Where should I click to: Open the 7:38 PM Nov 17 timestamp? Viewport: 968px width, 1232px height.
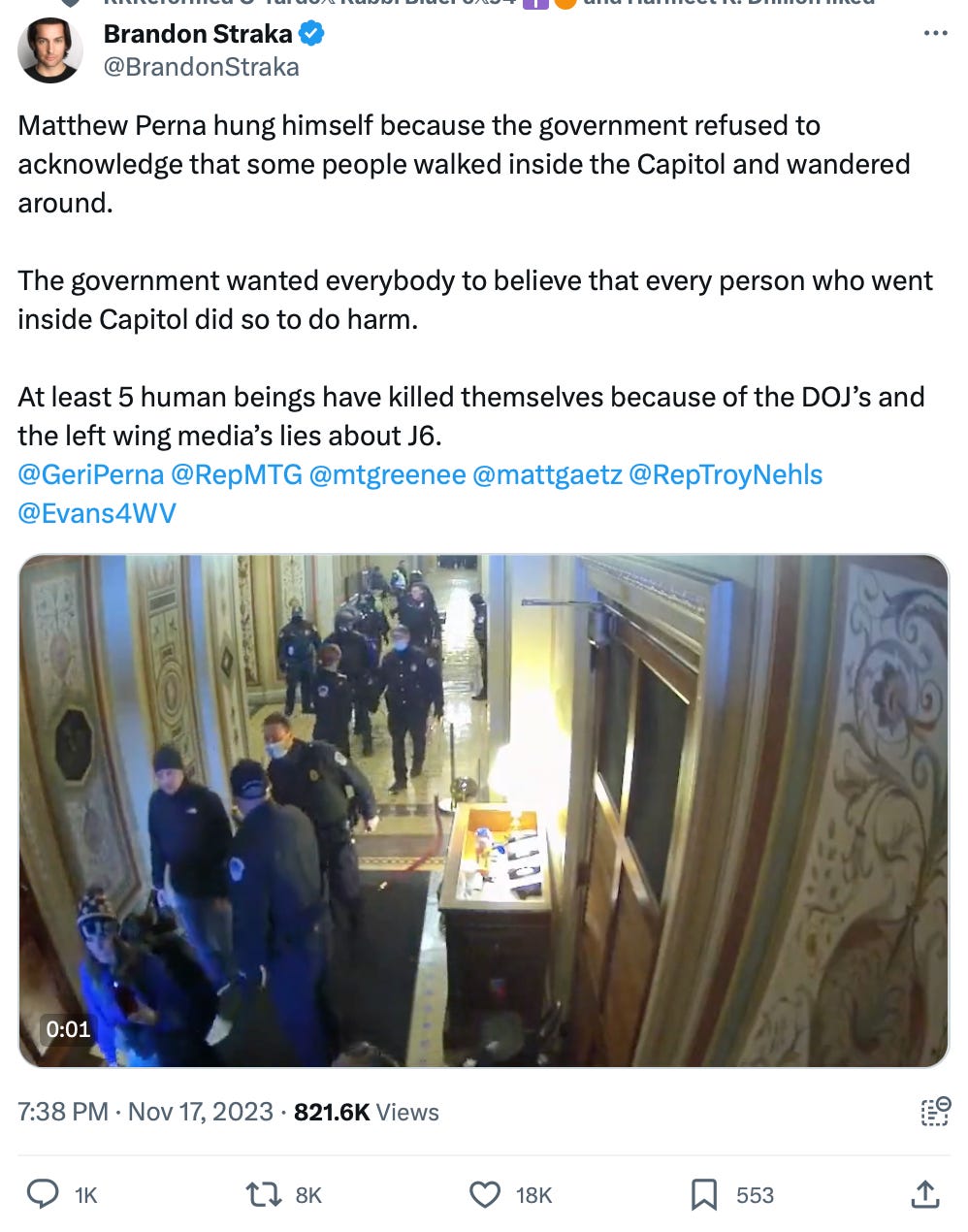click(145, 1112)
